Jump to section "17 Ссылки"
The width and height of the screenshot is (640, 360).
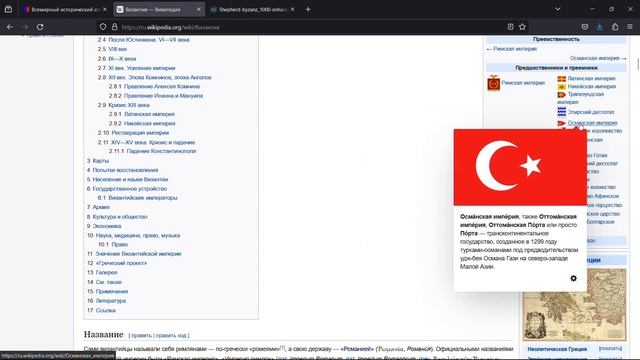coord(101,311)
